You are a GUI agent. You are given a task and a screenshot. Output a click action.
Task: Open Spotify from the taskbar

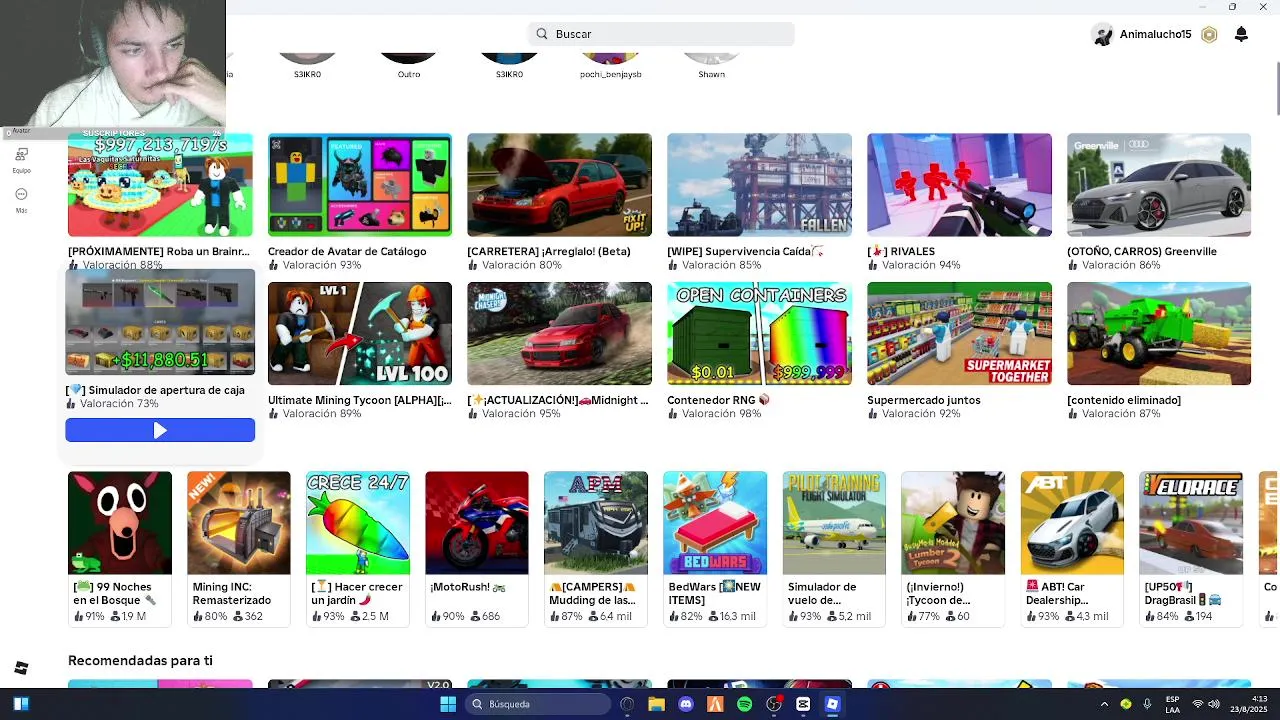pos(744,704)
